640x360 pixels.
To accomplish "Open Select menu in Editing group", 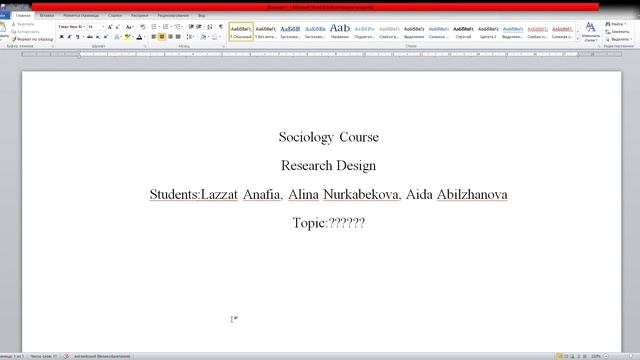I will pyautogui.click(x=619, y=39).
